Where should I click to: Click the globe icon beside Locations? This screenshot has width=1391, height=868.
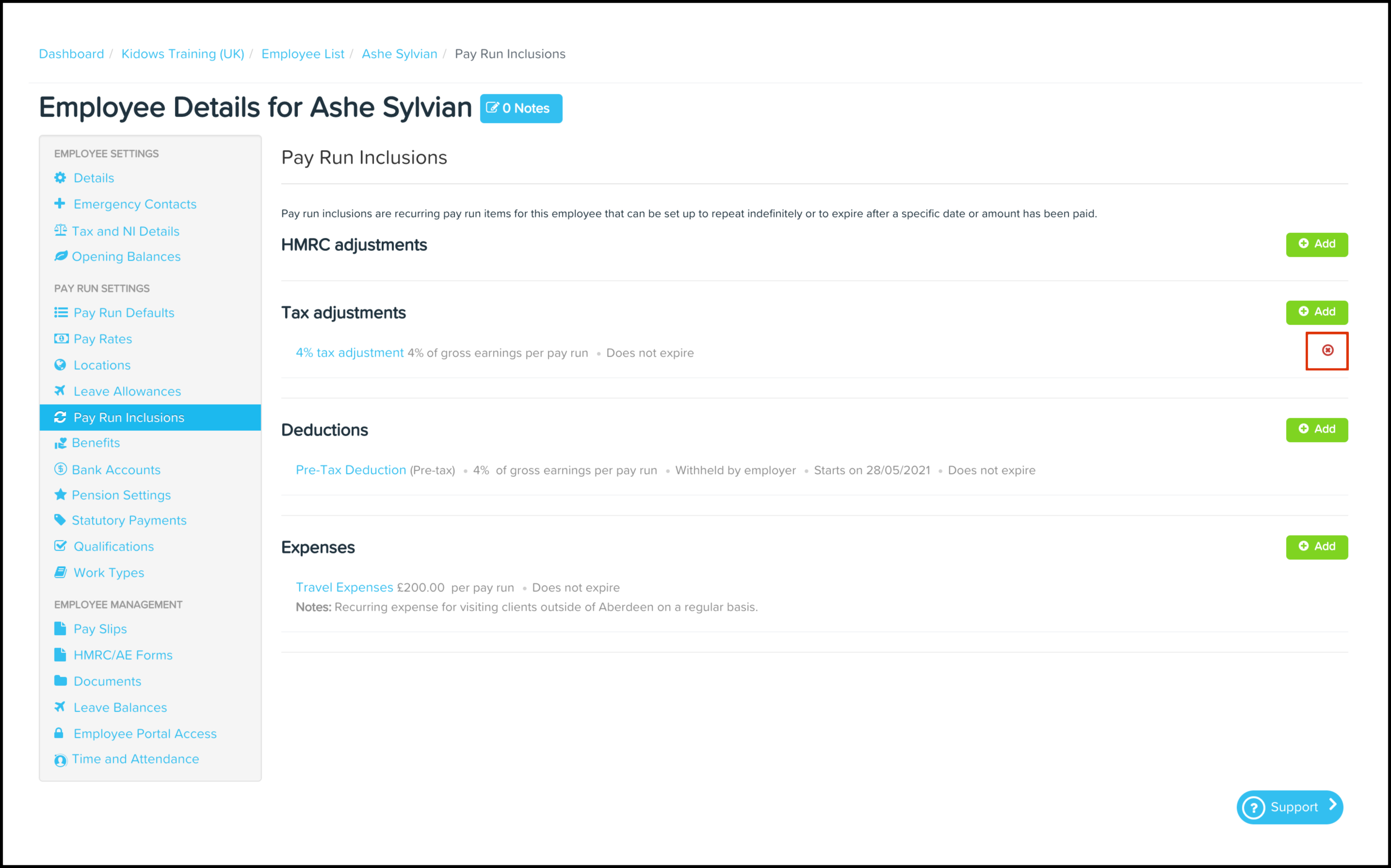[x=60, y=365]
